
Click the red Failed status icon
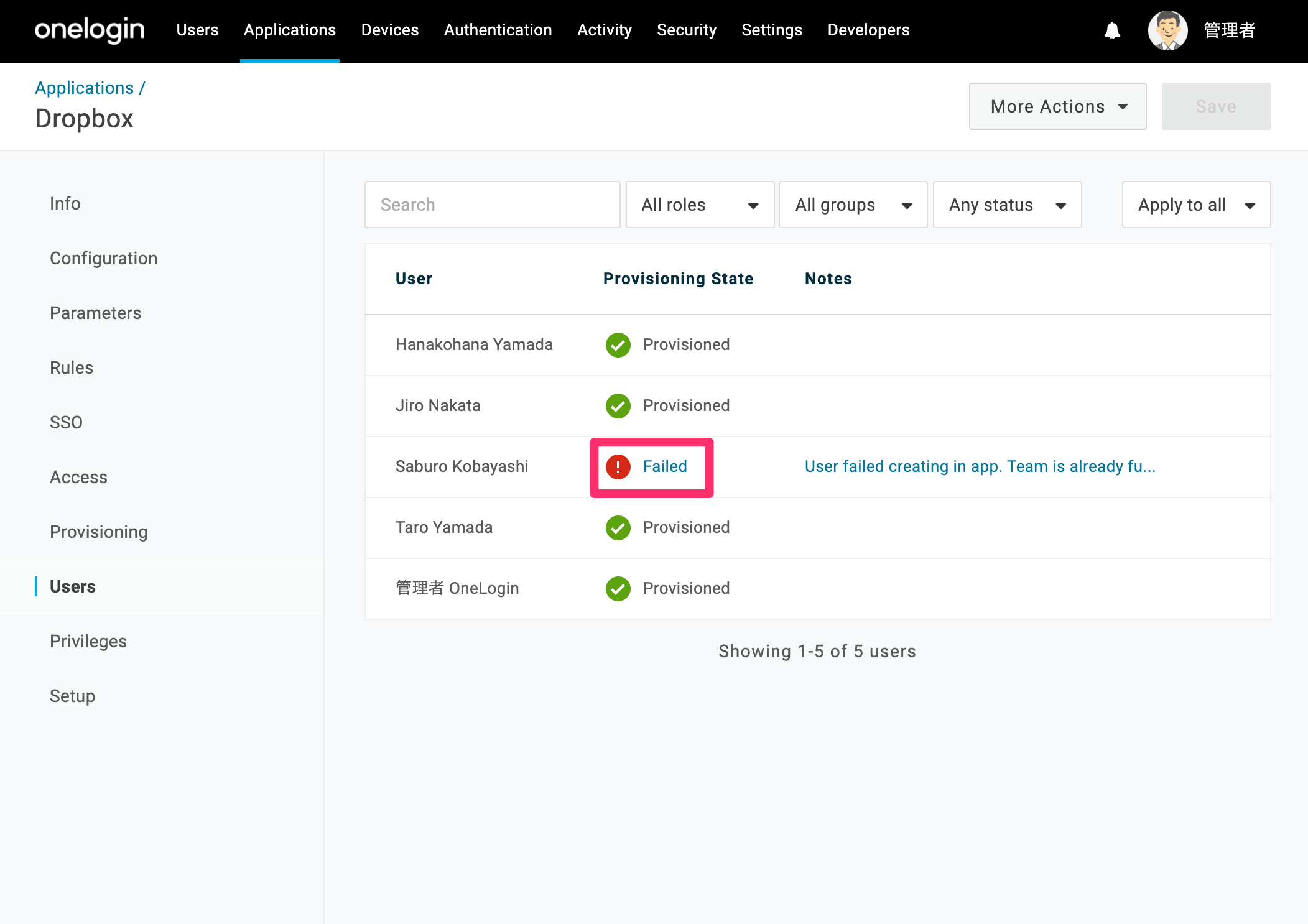(x=618, y=466)
